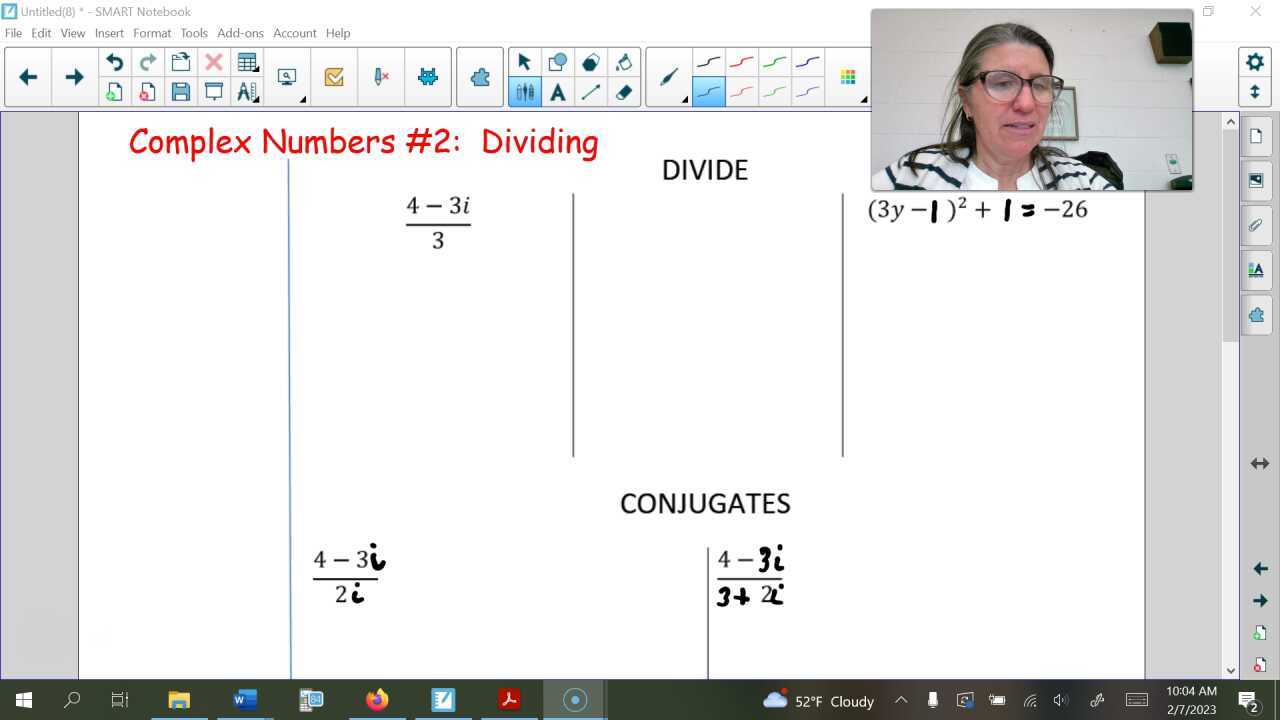Open the Add-ons puzzle piece icon
1280x720 pixels.
[479, 76]
